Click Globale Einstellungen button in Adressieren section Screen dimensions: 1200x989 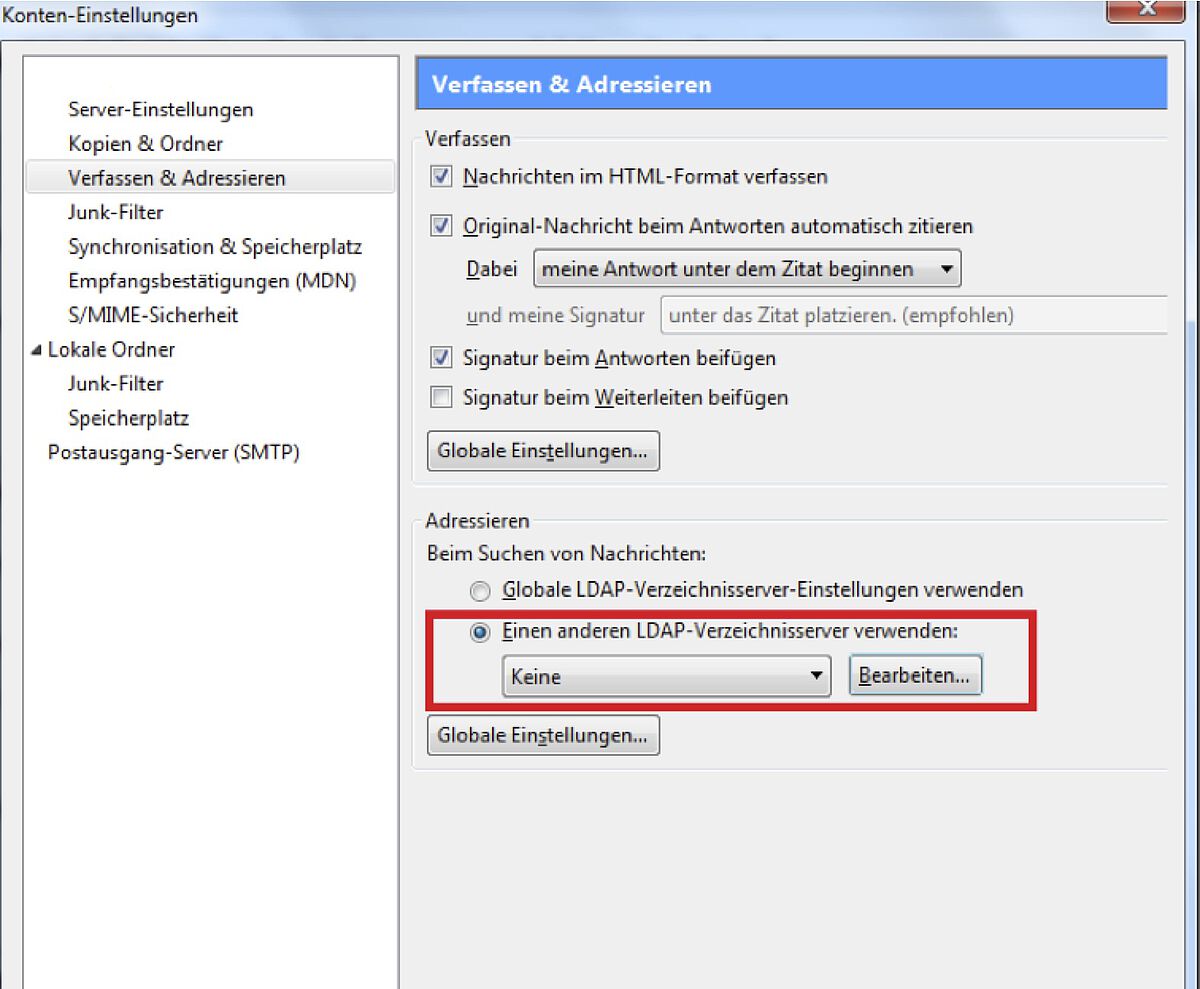point(543,736)
